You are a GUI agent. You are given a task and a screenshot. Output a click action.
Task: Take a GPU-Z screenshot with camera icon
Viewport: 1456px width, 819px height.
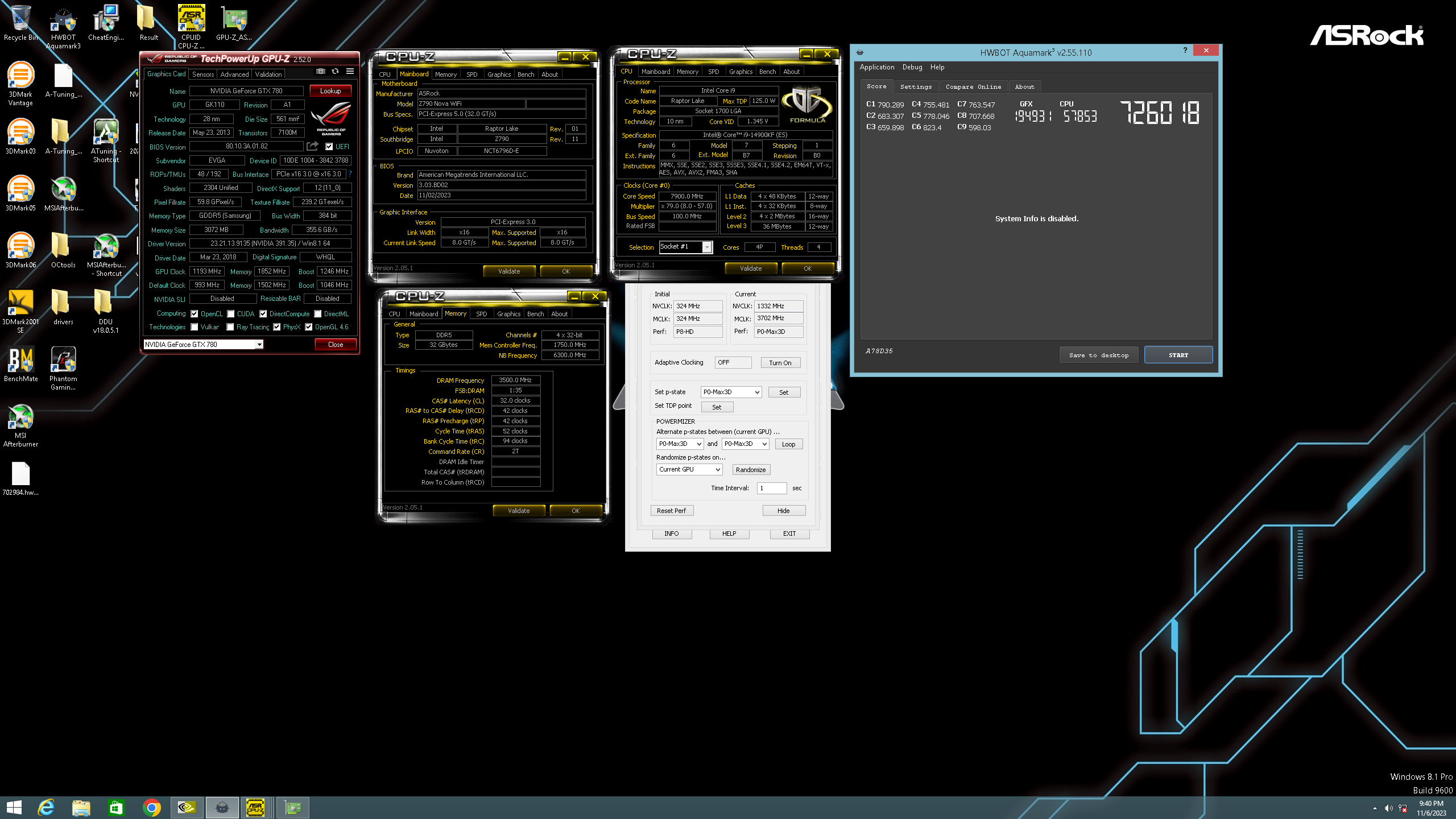point(321,72)
